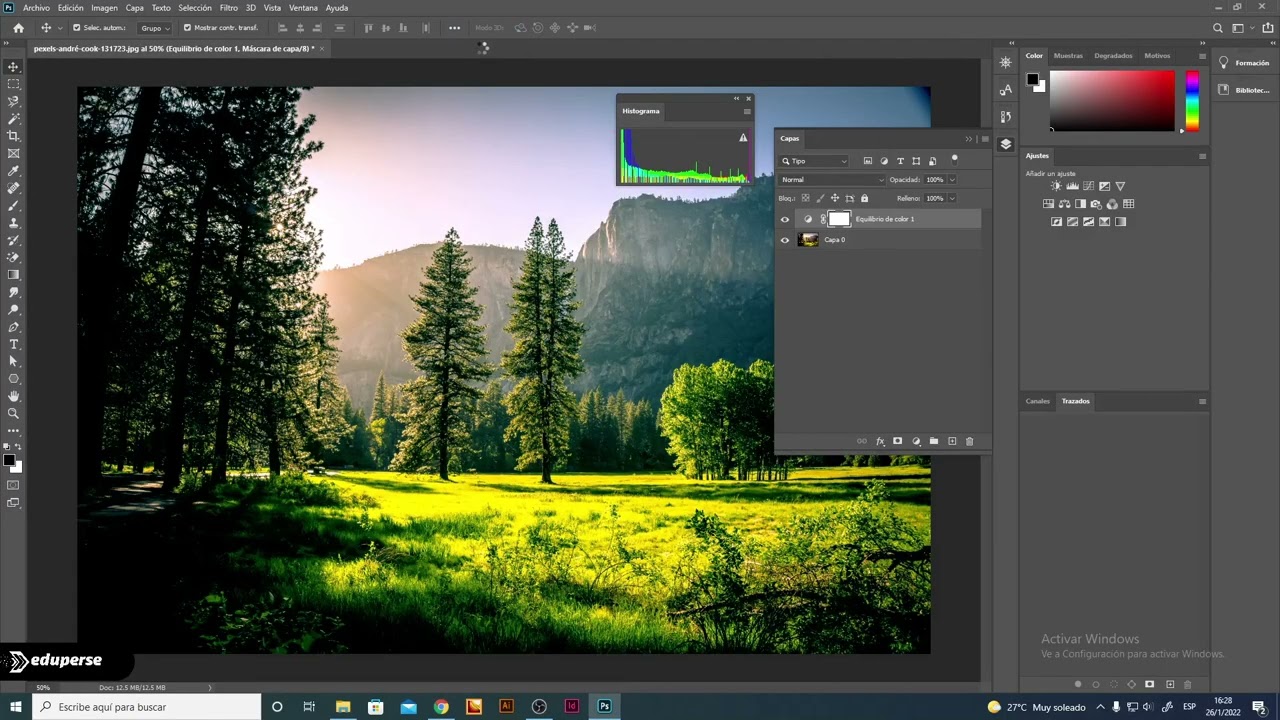The width and height of the screenshot is (1280, 720).
Task: Open the more options ellipsis in options bar
Action: tap(455, 28)
